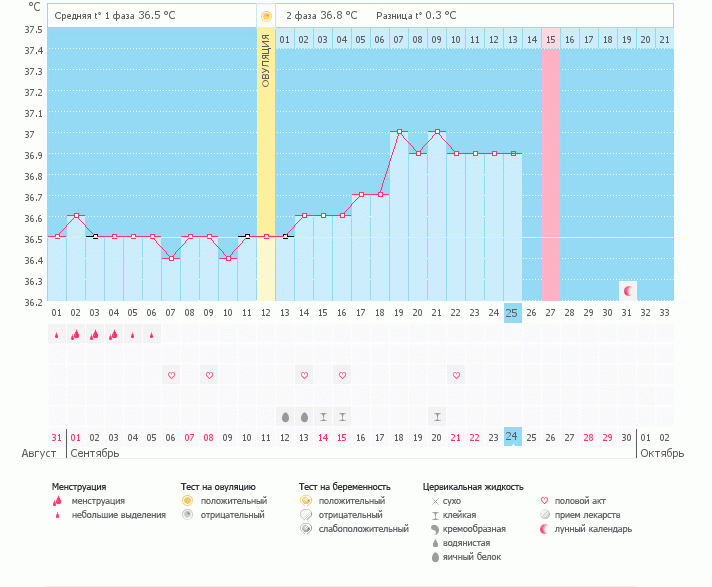Click the heart icon on cycle day 16

(342, 375)
